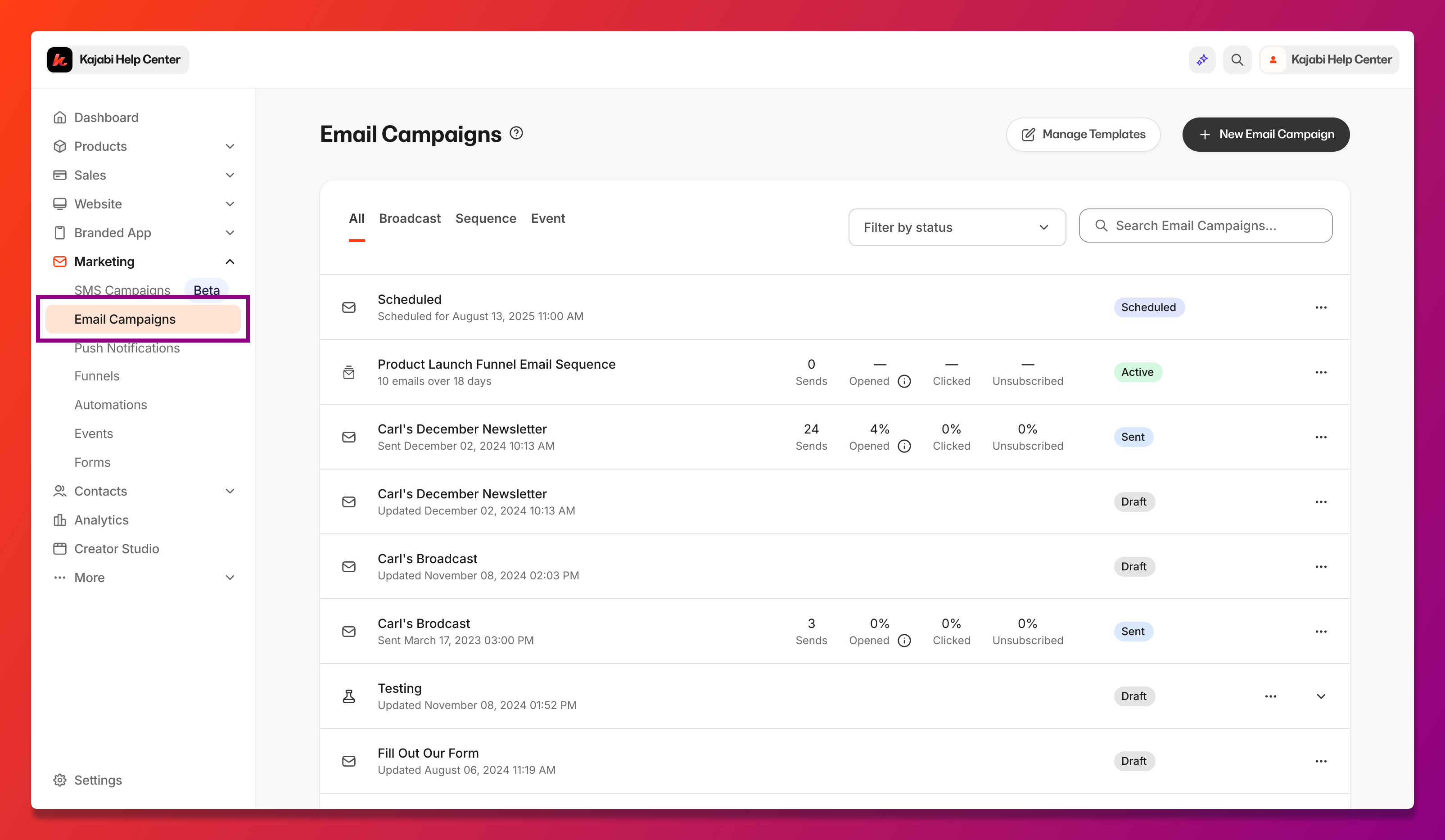Click the Creator Studio icon
This screenshot has width=1445, height=840.
[59, 549]
